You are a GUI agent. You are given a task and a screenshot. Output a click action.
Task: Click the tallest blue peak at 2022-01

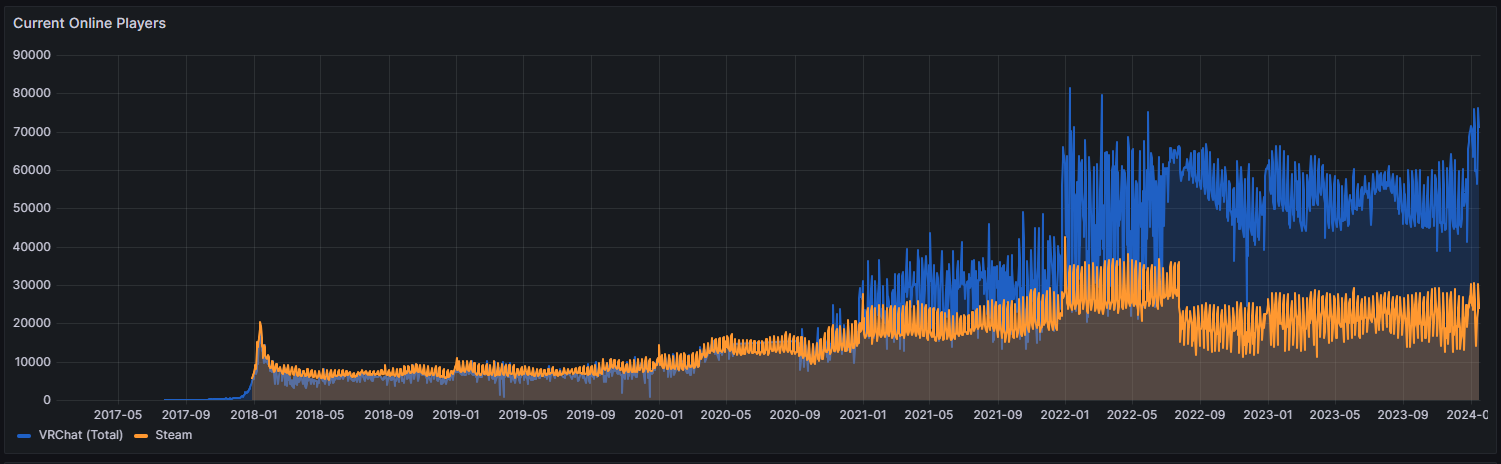tap(1069, 89)
